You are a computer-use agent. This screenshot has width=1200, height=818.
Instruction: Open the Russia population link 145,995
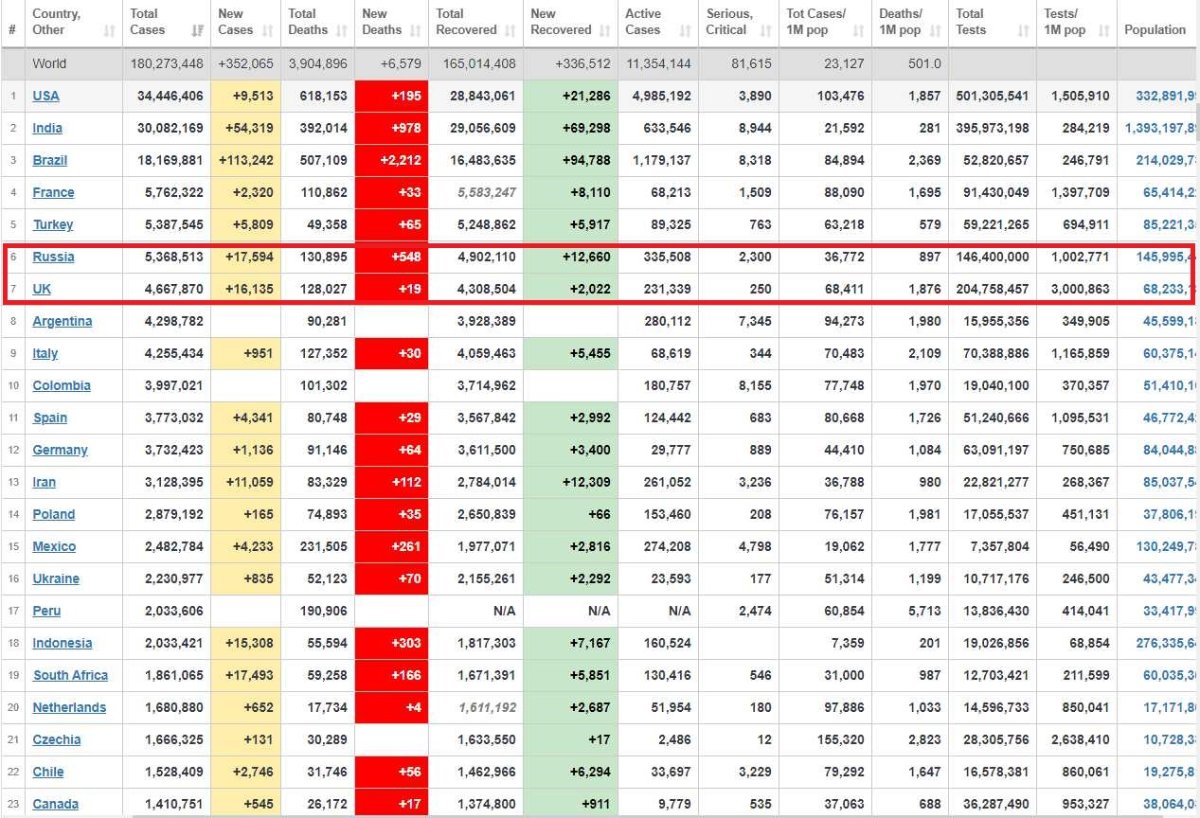point(1167,257)
